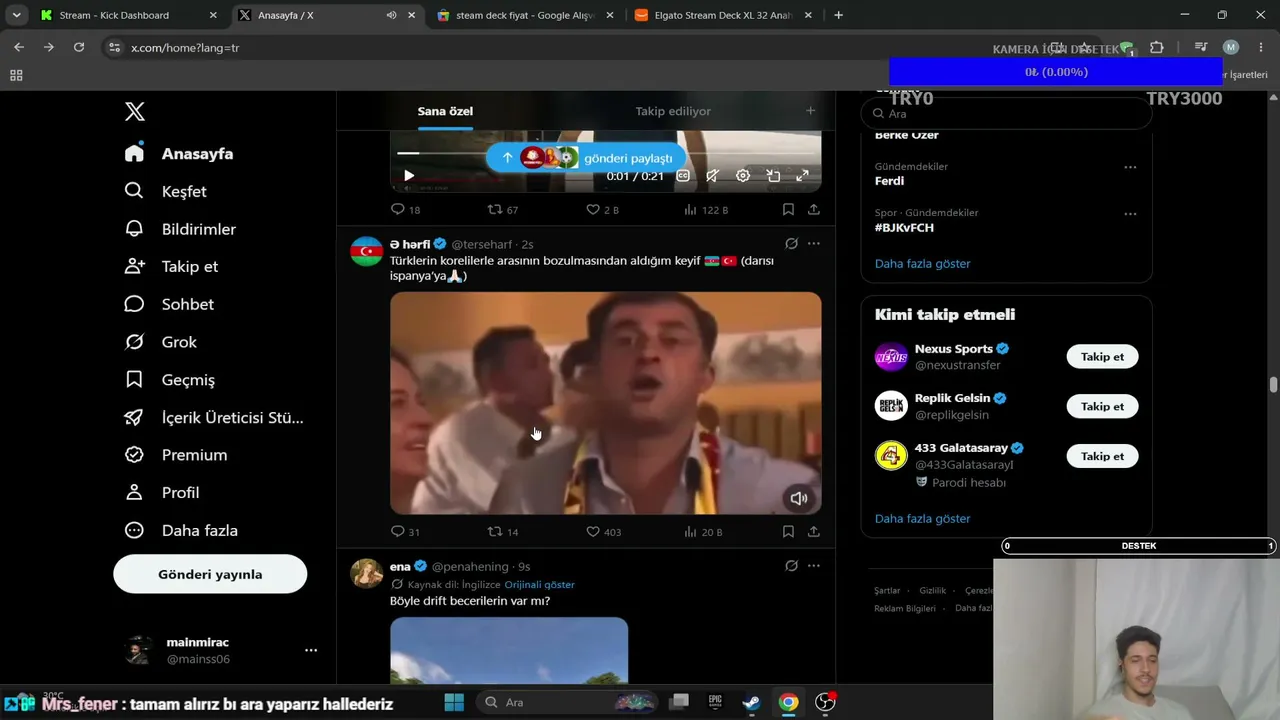The width and height of the screenshot is (1280, 720).
Task: Open the Chrome extensions menu
Action: point(1157,47)
